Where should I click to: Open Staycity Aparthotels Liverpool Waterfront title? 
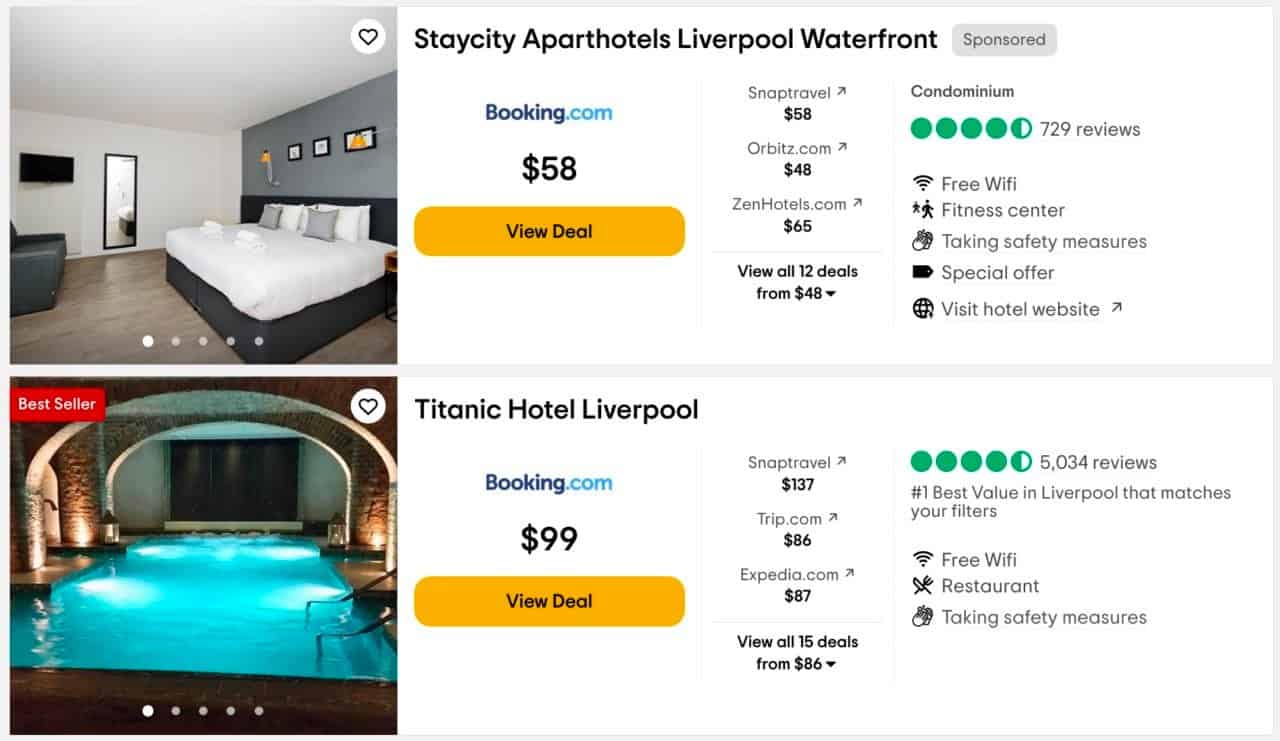point(675,39)
